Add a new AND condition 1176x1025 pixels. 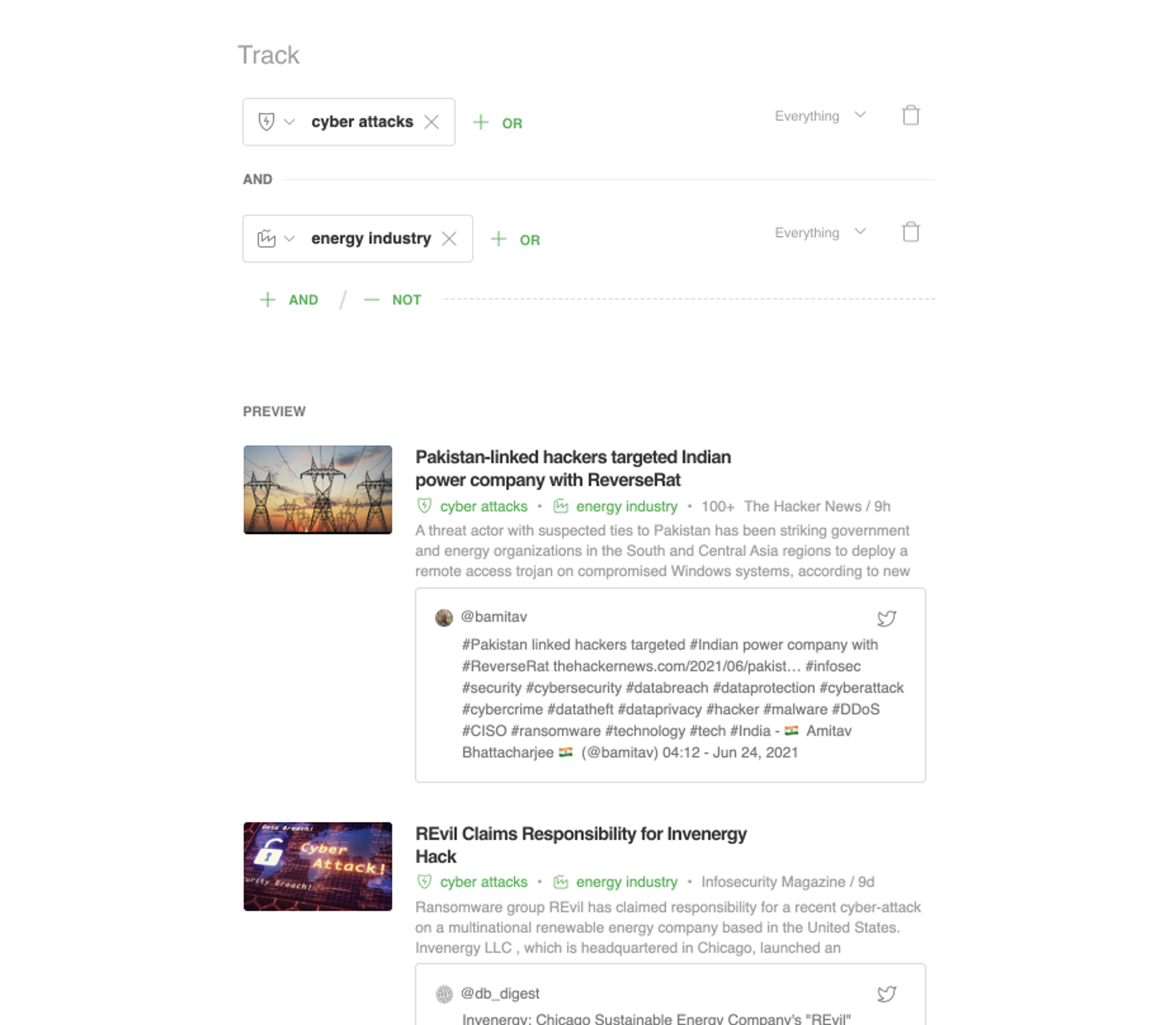click(289, 300)
